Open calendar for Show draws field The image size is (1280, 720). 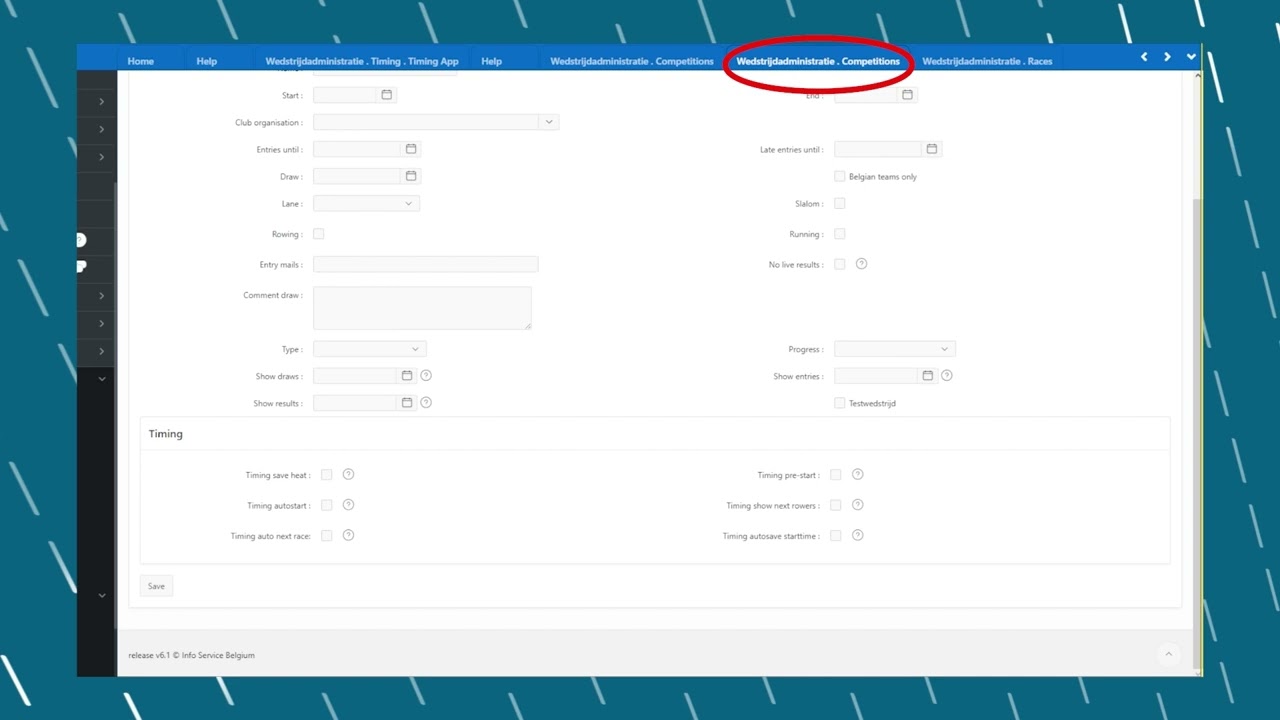click(407, 376)
